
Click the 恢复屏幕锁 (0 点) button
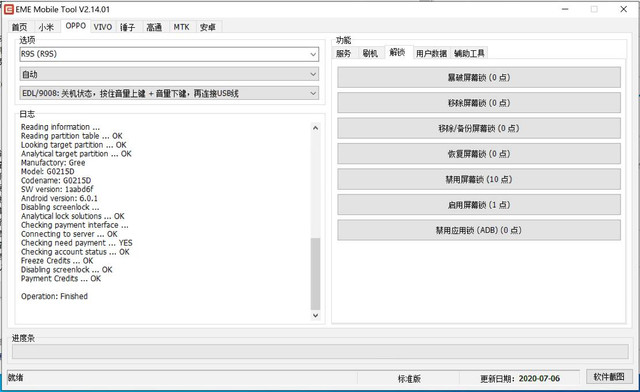(479, 154)
